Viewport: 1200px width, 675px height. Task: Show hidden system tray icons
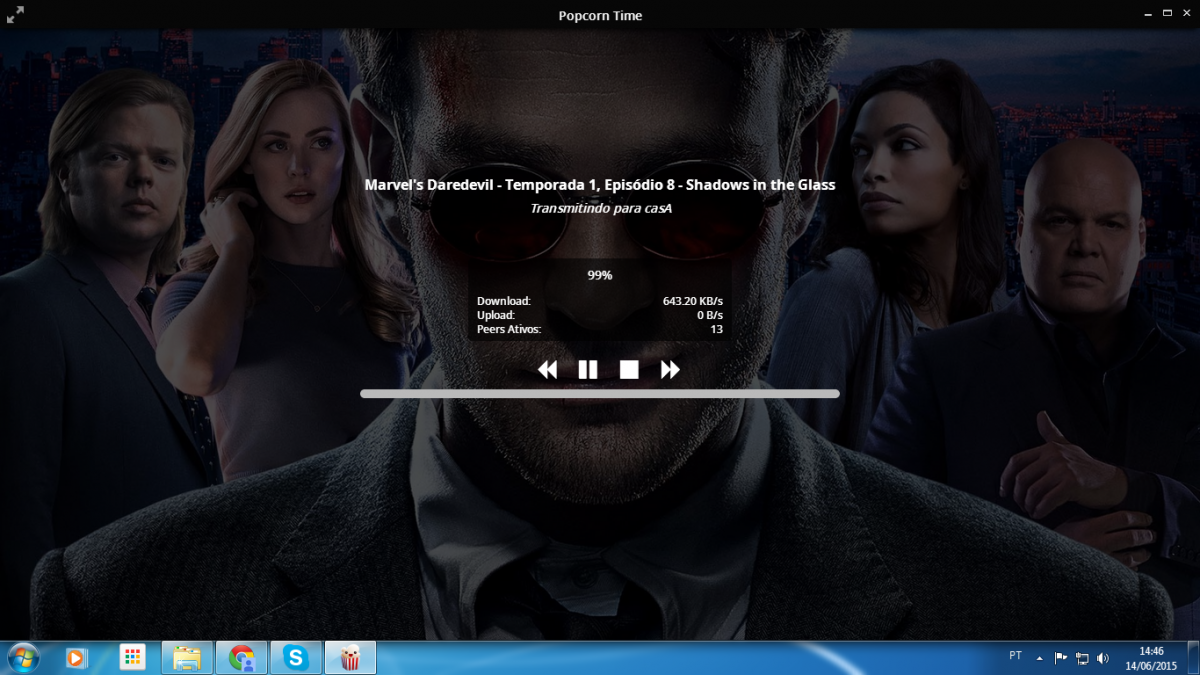[x=1039, y=658]
